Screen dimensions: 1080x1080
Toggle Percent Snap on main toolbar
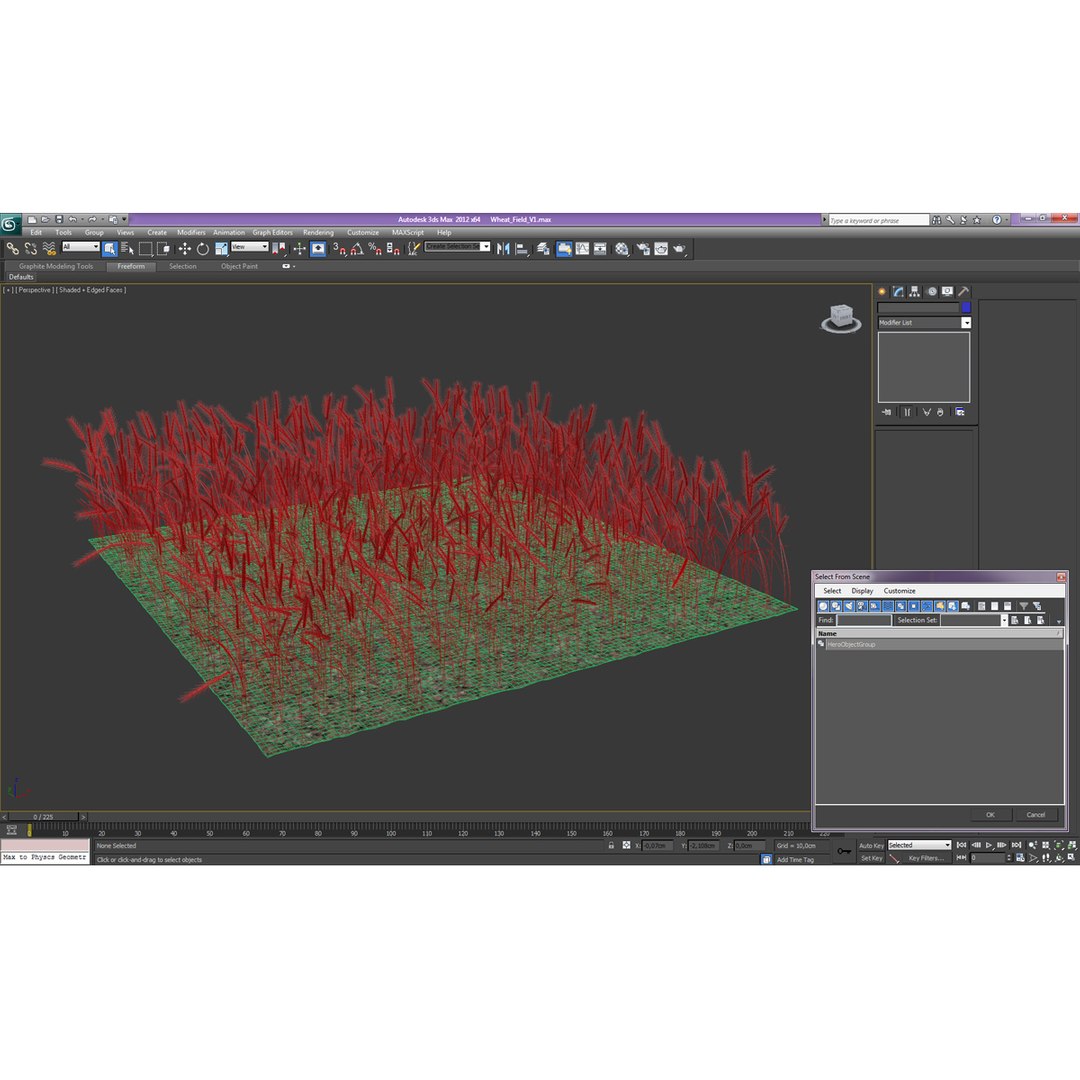click(375, 249)
